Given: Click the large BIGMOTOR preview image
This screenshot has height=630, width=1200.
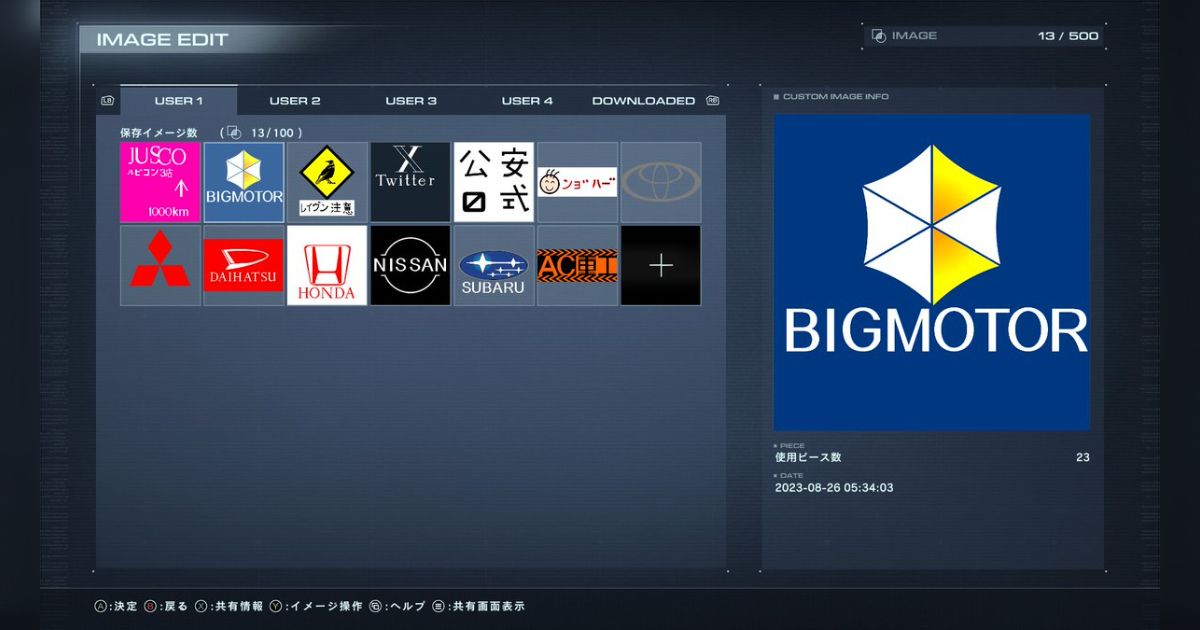Looking at the screenshot, I should (x=931, y=272).
